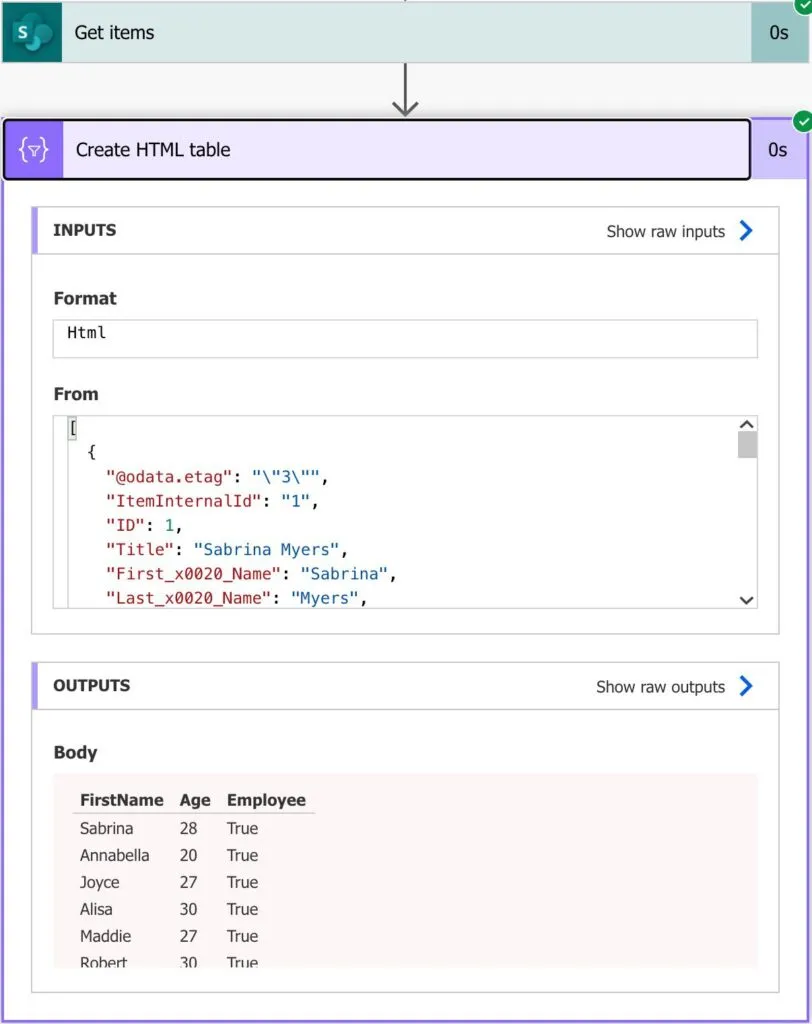This screenshot has height=1024, width=812.
Task: Click the green success checkmark on Create HTML table
Action: click(802, 122)
